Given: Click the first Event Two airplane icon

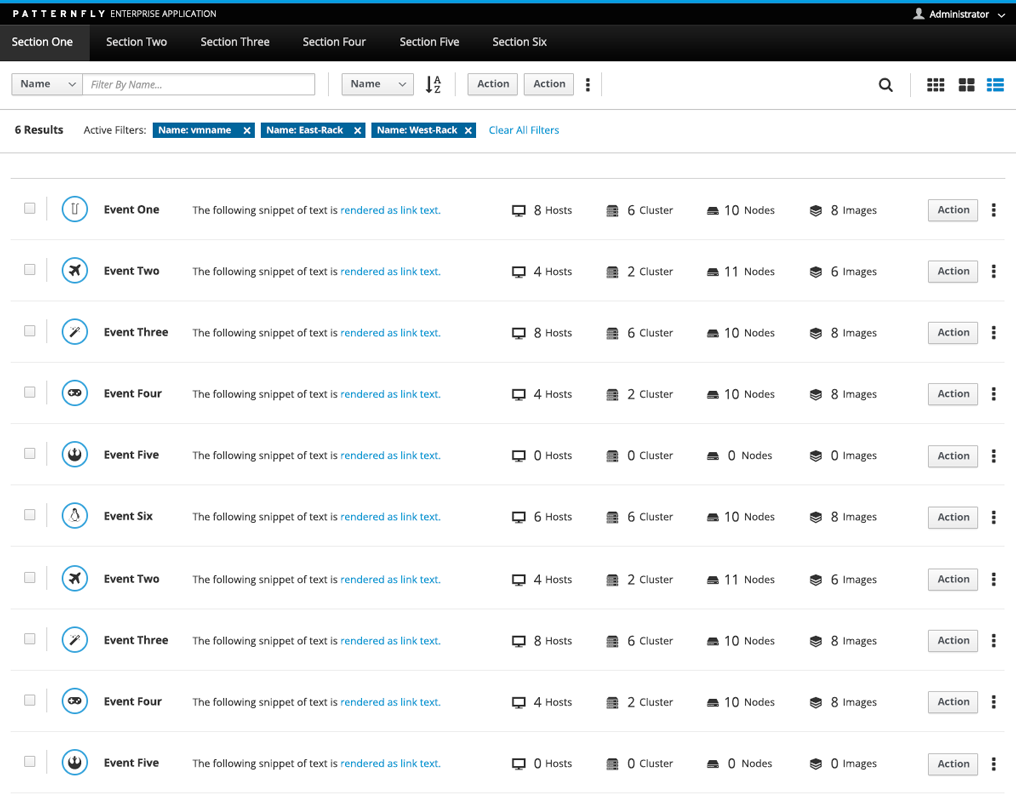Looking at the screenshot, I should pyautogui.click(x=75, y=270).
